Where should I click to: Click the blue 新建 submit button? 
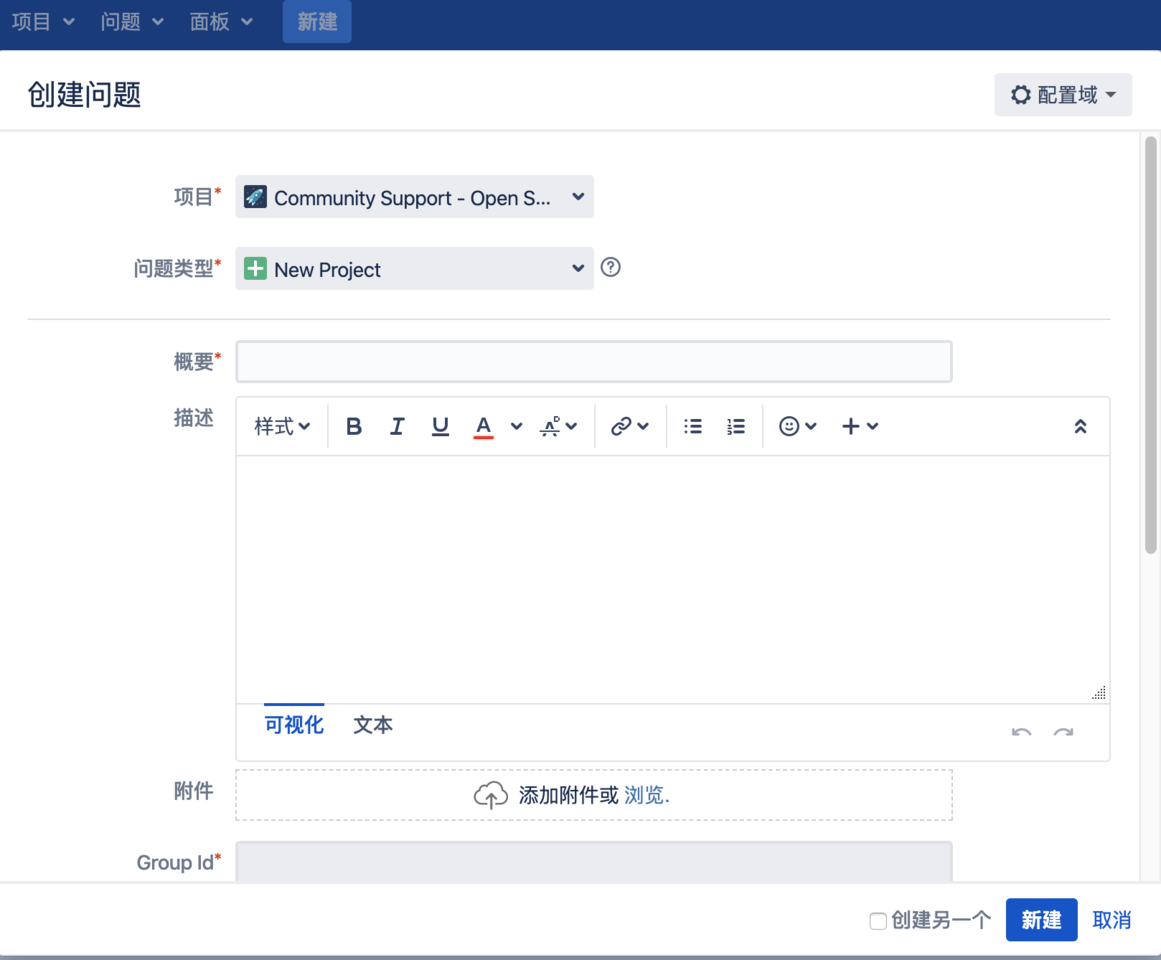1040,920
